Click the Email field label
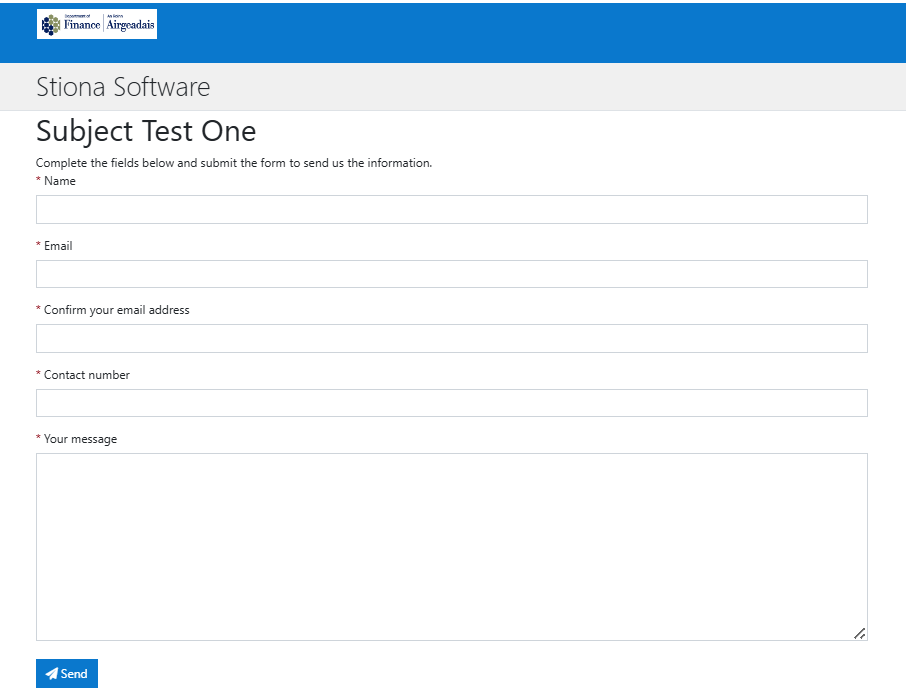The height and width of the screenshot is (698, 906). (x=58, y=246)
